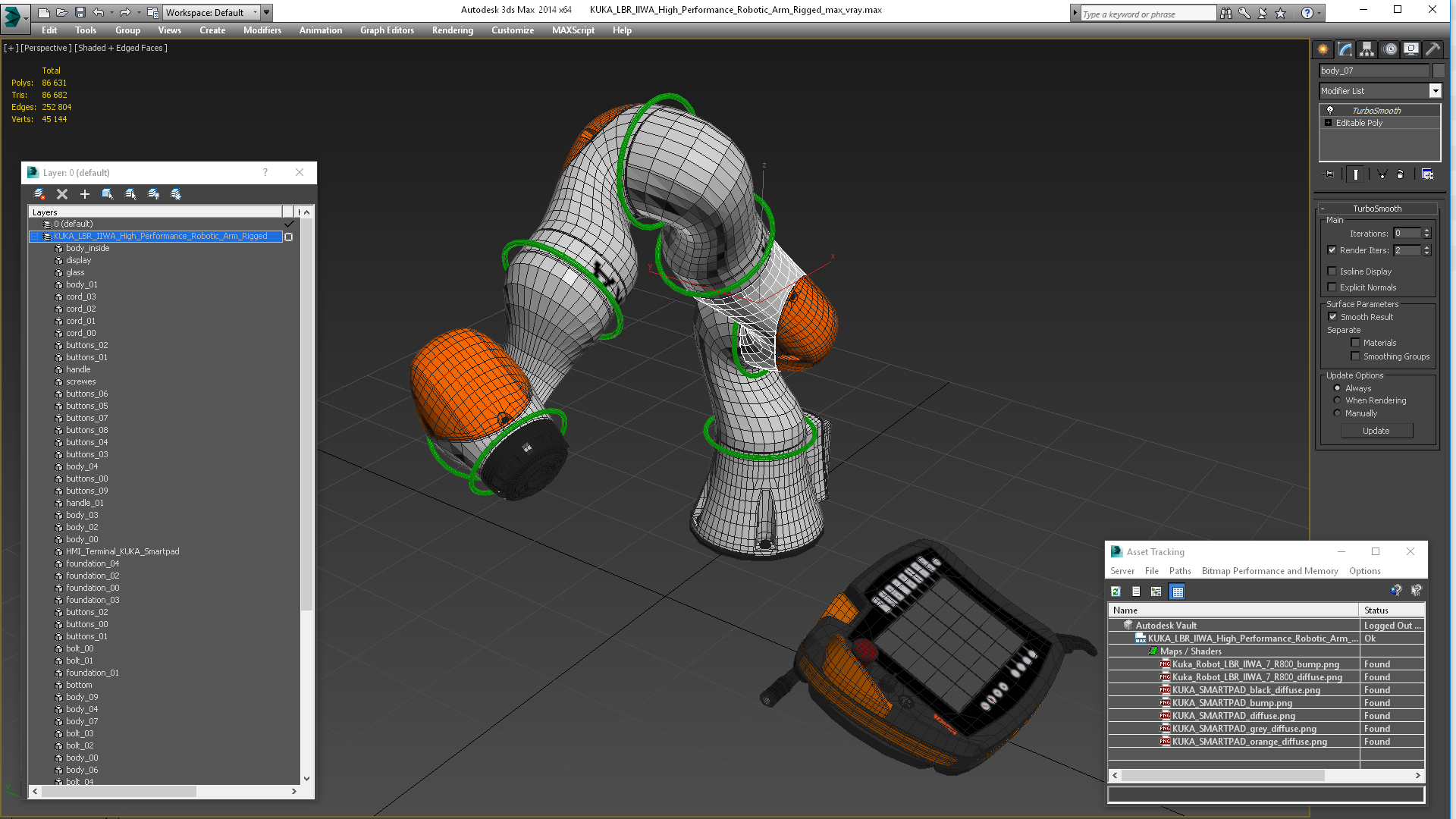
Task: Click the Help question mark icon
Action: 1307,13
